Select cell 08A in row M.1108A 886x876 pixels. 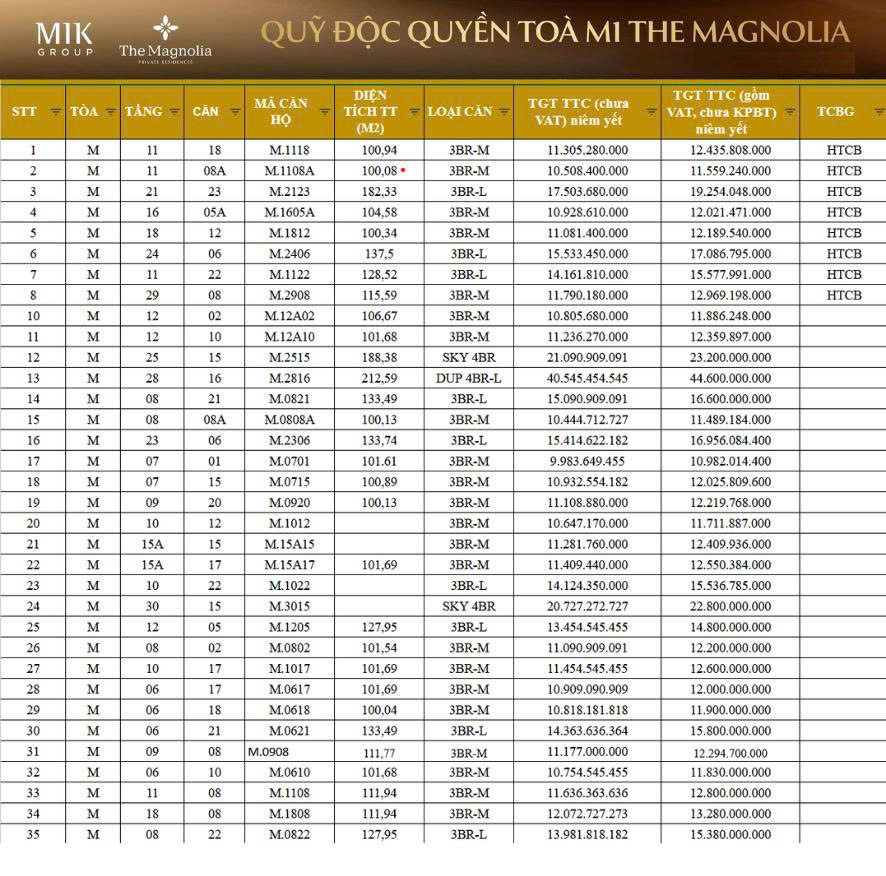pos(214,171)
